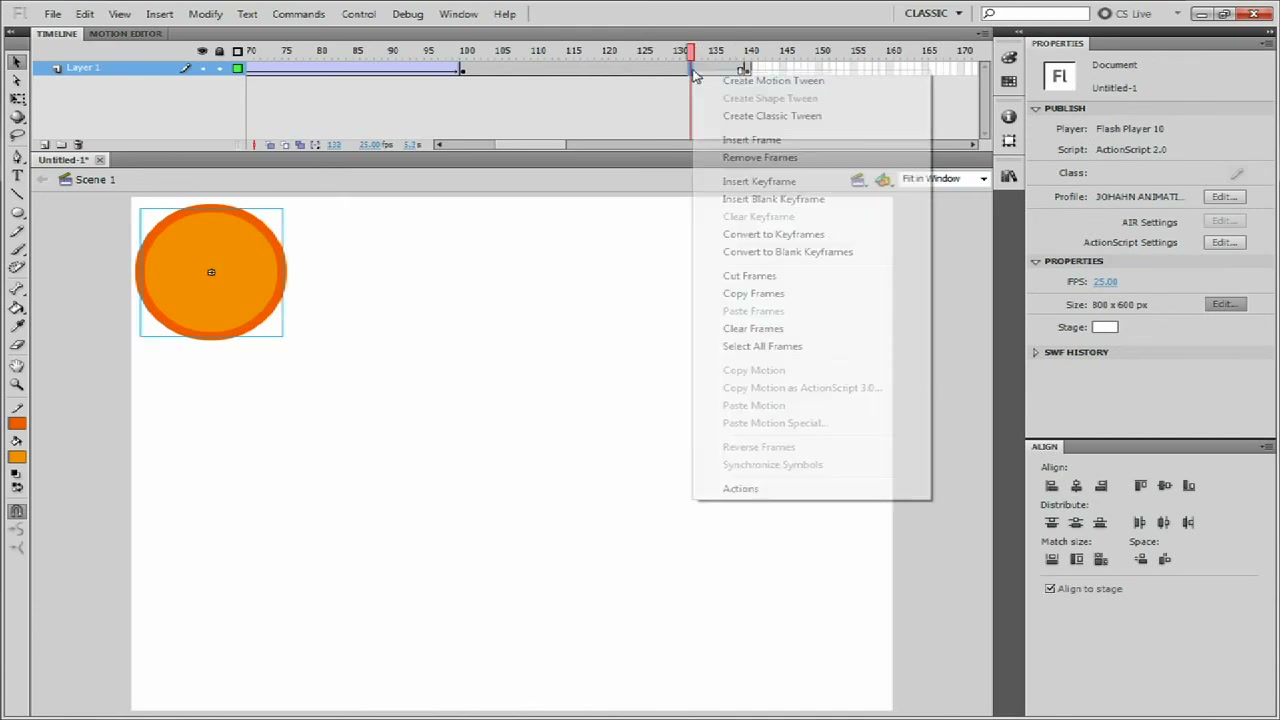Open the CLASSIC workspace dropdown

point(934,13)
